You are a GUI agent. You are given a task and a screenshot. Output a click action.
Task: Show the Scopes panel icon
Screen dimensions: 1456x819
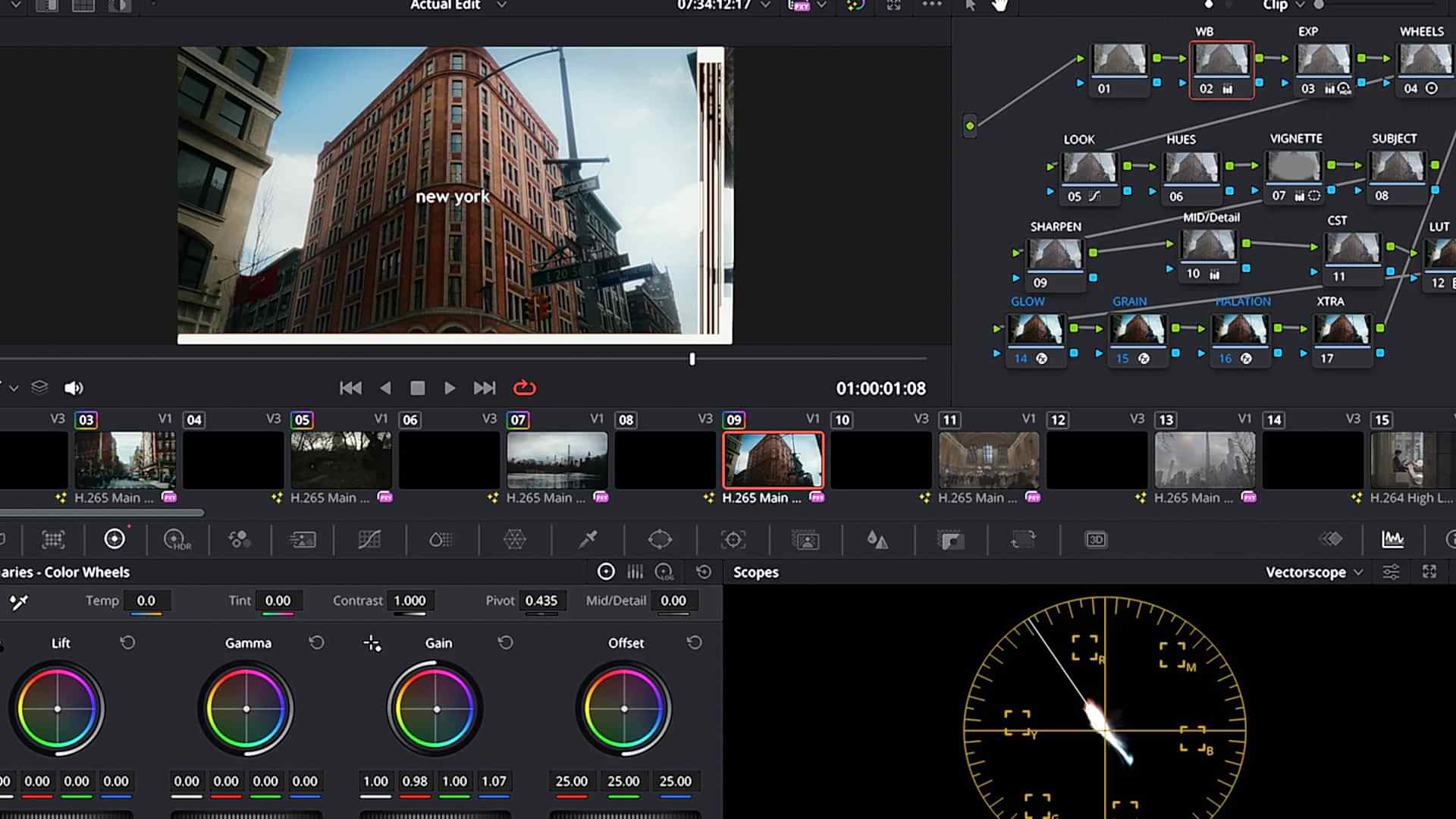coord(1393,539)
